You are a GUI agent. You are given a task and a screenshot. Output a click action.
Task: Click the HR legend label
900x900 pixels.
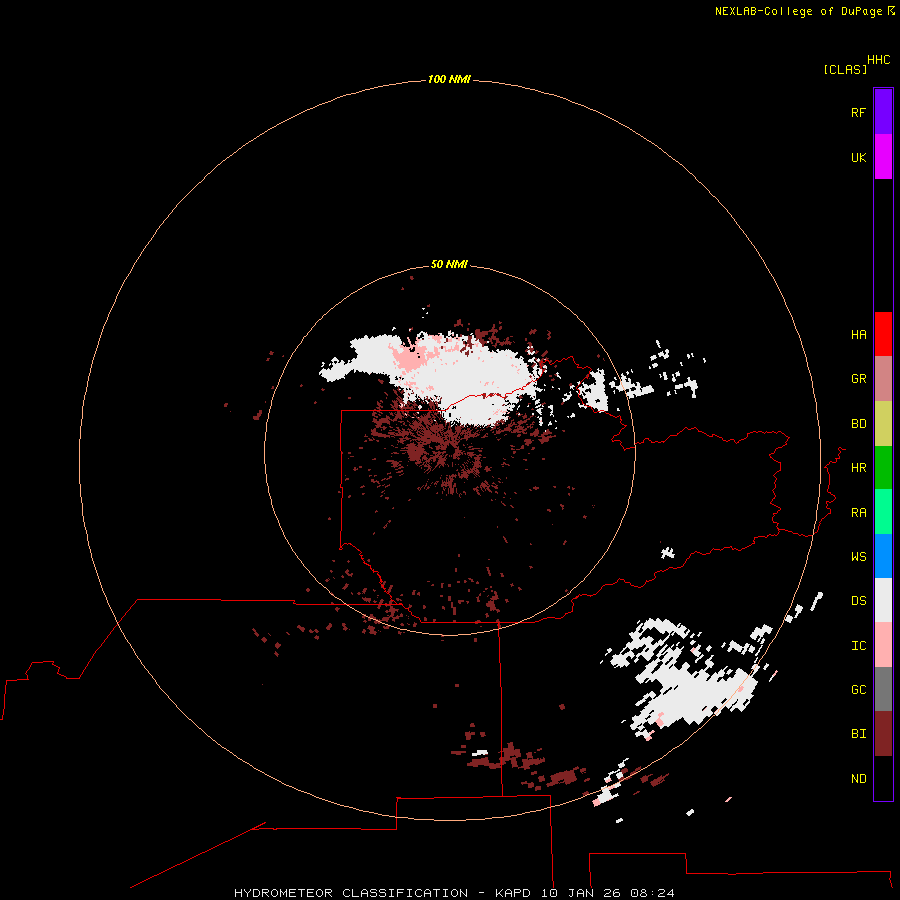click(859, 468)
